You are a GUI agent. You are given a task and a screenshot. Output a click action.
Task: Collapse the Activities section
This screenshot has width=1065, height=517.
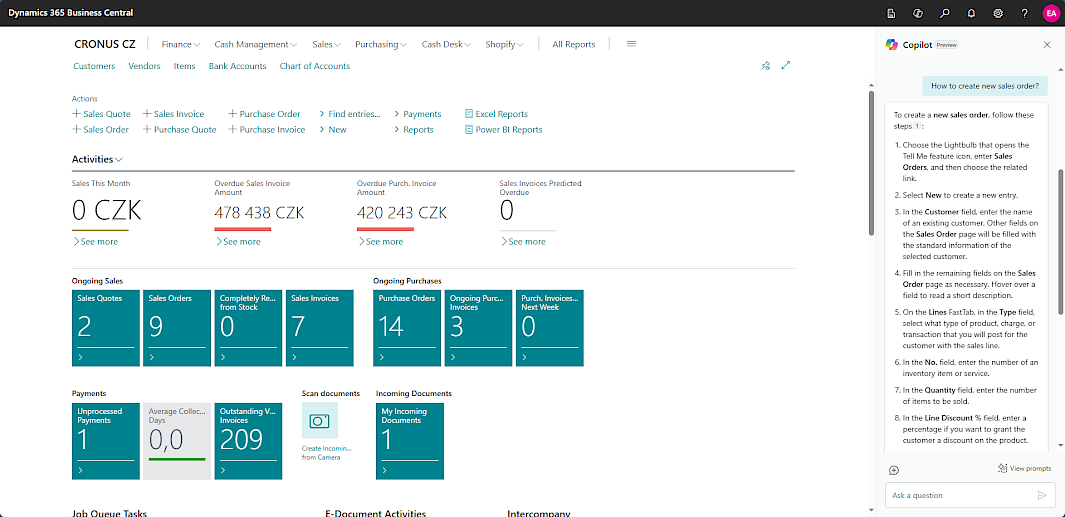click(x=97, y=159)
